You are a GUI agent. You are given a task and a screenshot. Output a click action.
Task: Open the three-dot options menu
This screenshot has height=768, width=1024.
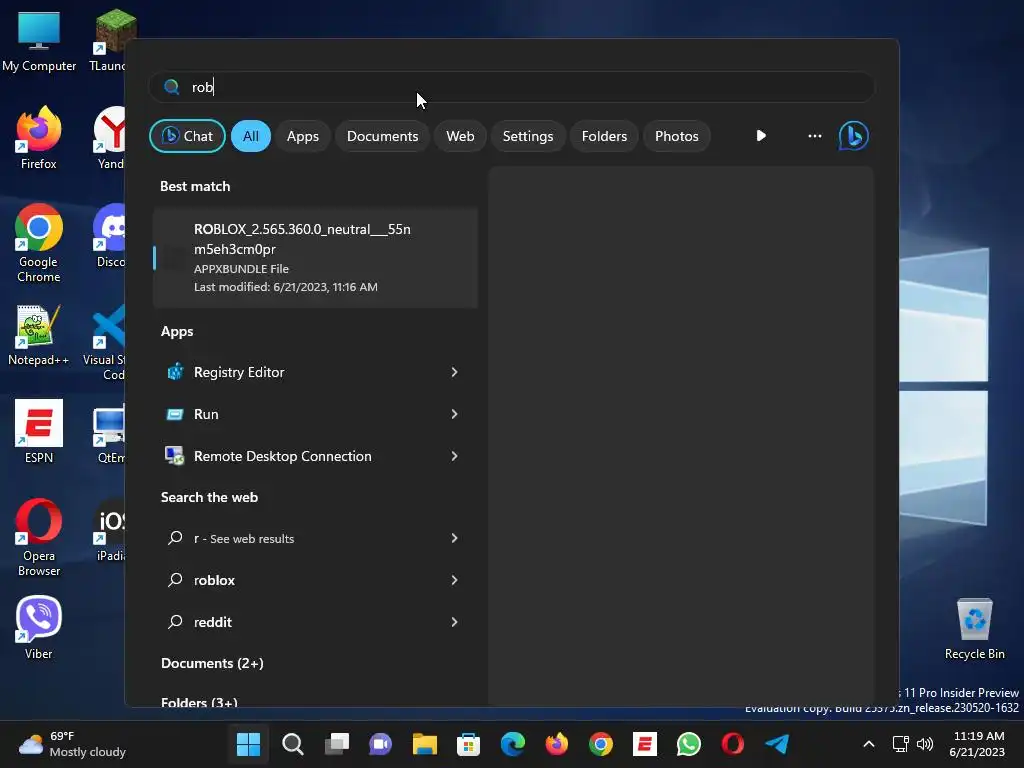[x=814, y=136]
